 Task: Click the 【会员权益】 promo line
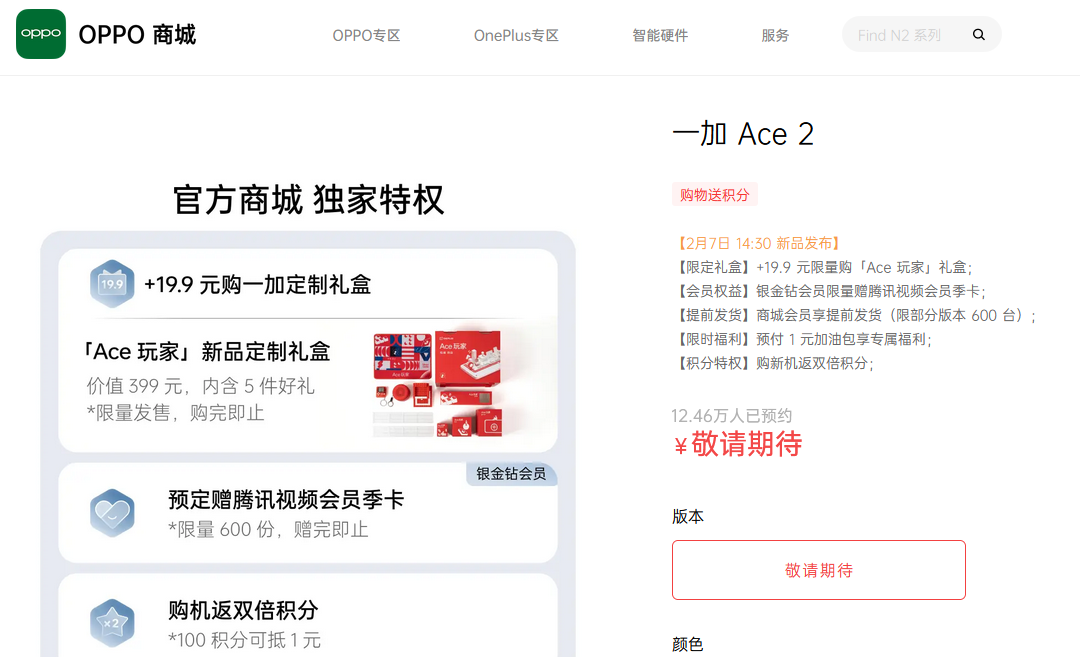[829, 291]
